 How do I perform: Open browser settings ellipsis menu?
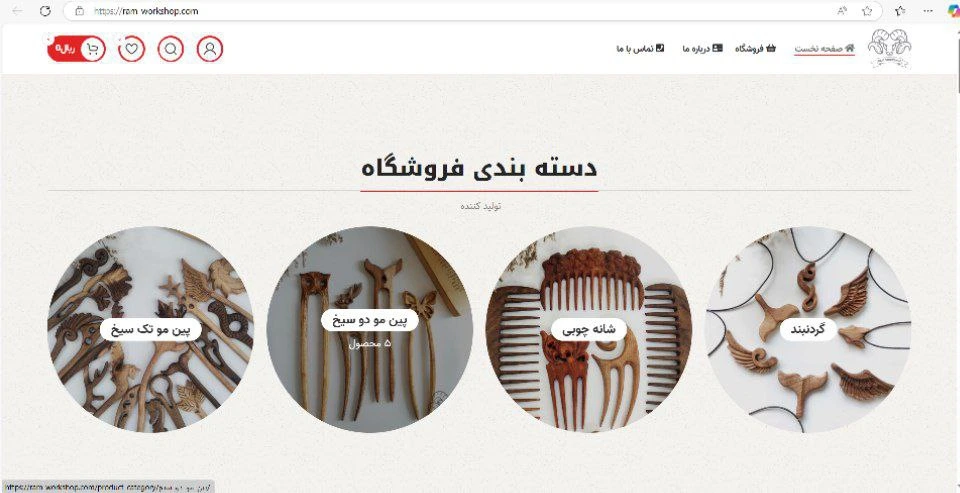point(928,10)
